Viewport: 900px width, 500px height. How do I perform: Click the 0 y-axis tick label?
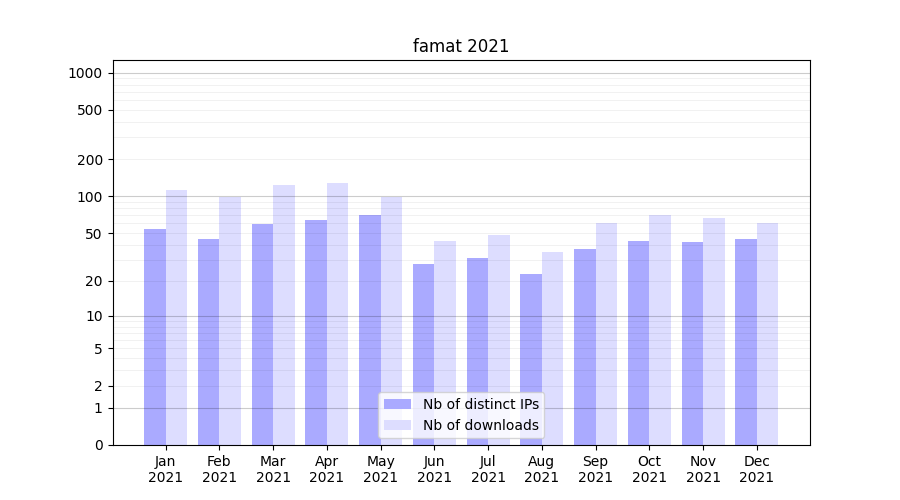(x=98, y=445)
